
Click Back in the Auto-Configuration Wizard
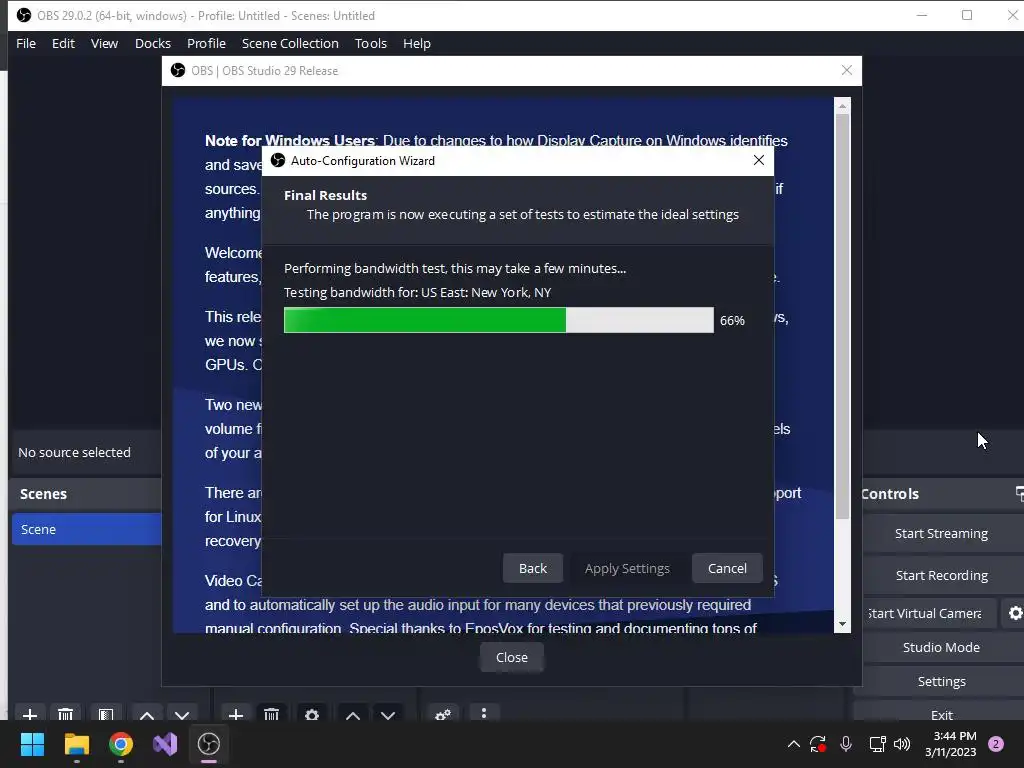pos(533,568)
